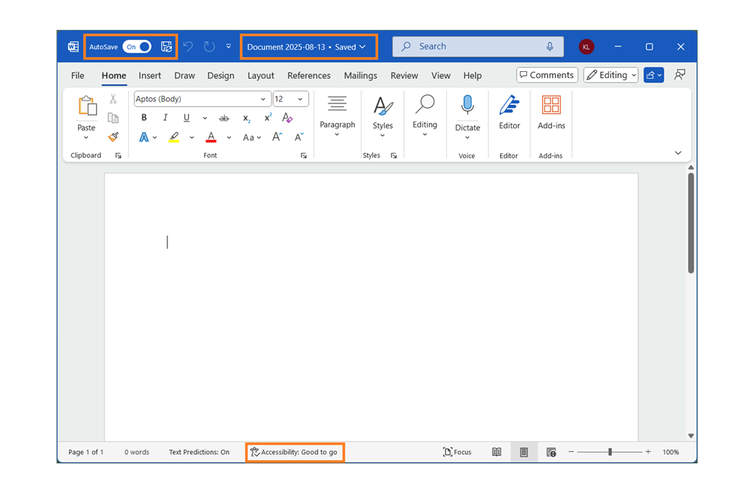
Task: Click 'Accessibility: Good to go' status
Action: click(x=295, y=452)
